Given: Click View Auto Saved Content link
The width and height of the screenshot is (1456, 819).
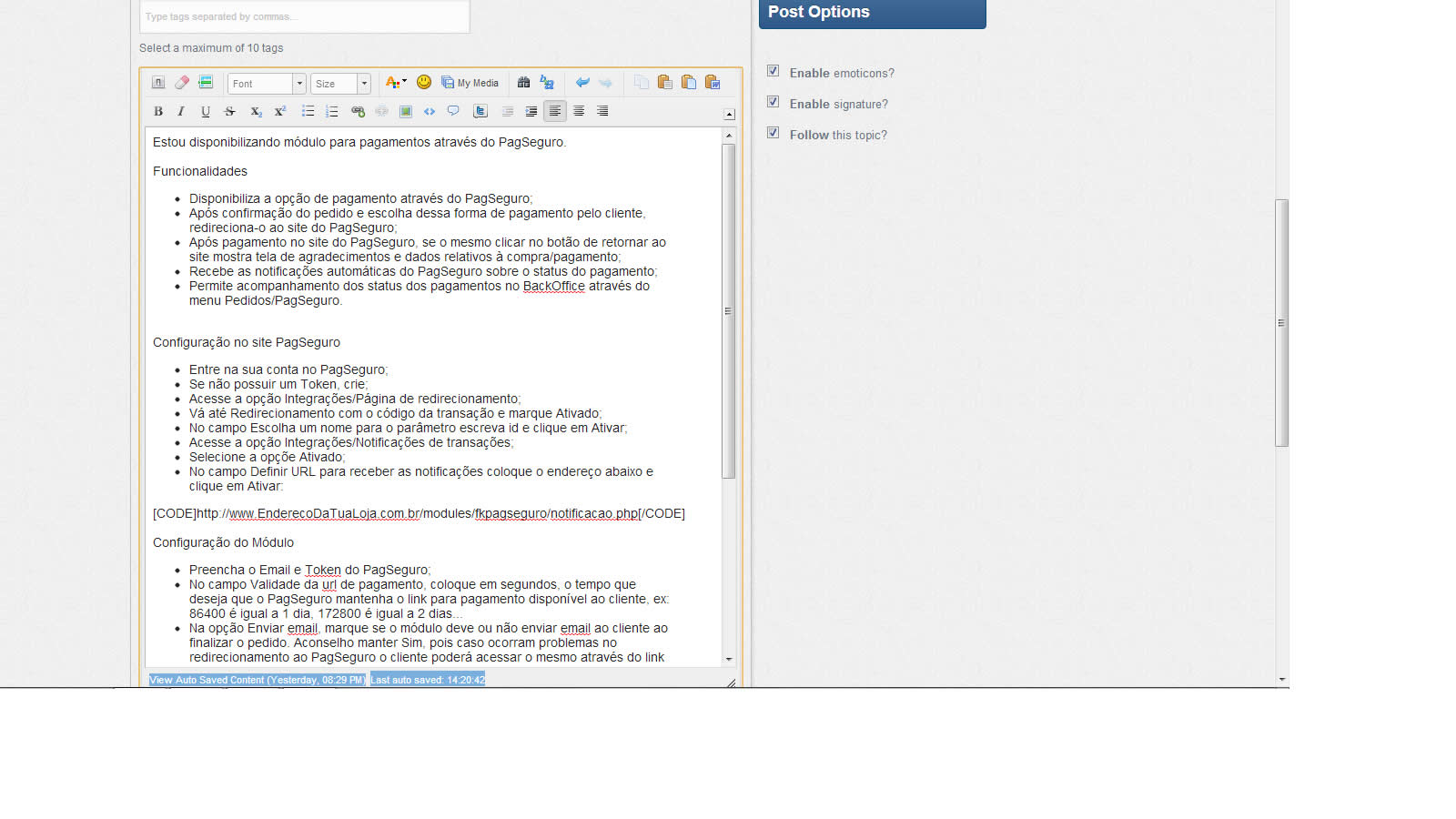Looking at the screenshot, I should pyautogui.click(x=258, y=680).
